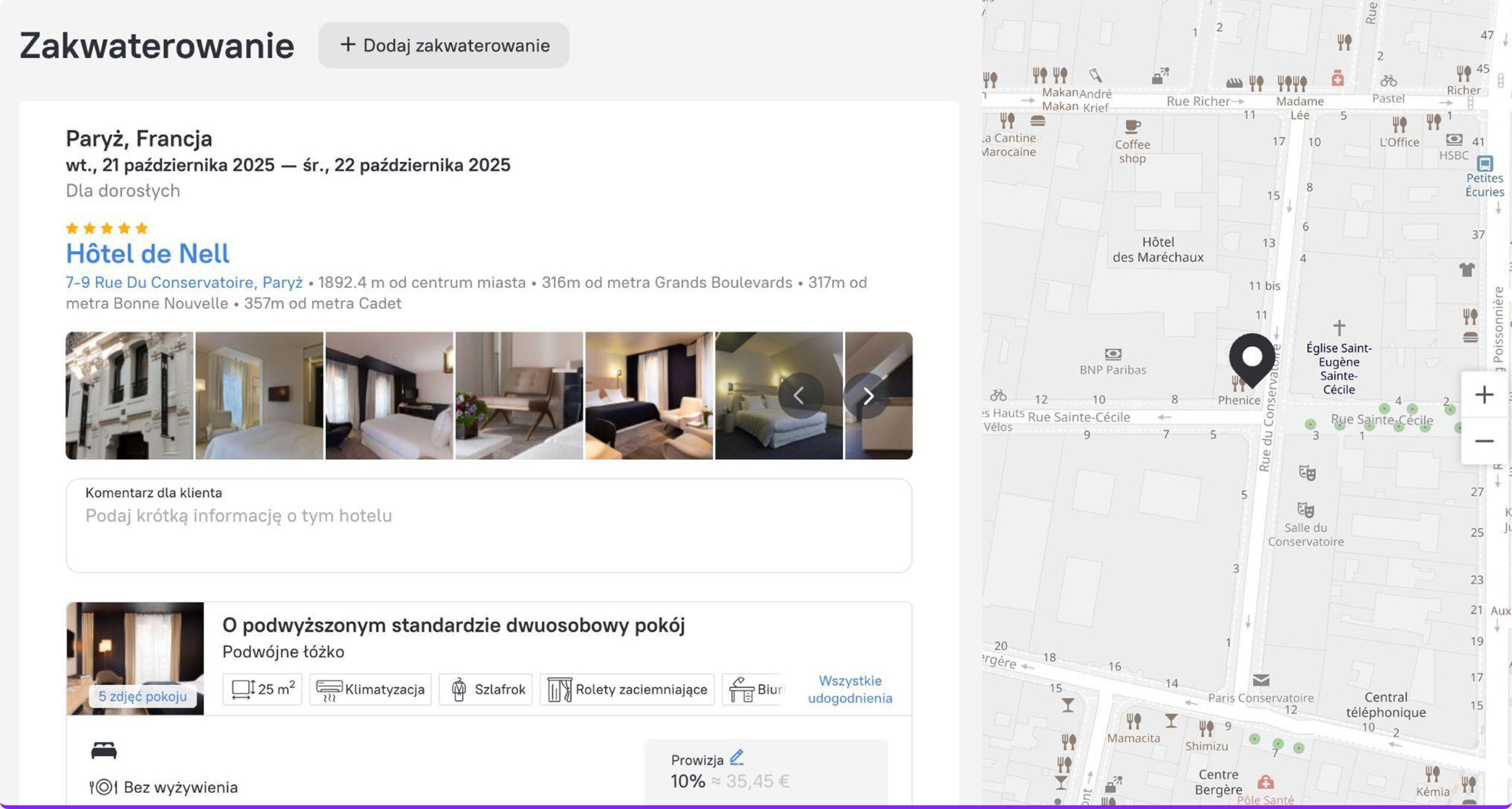This screenshot has width=1512, height=809.
Task: Click the Bez wyżywienia meal icon
Action: [103, 787]
